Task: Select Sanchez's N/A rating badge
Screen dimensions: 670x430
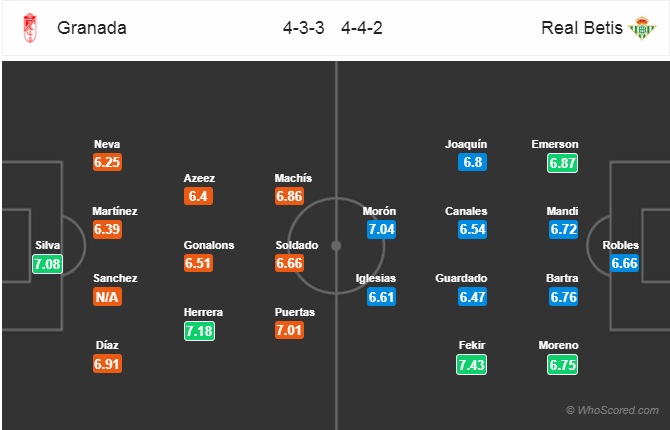Action: pos(108,297)
